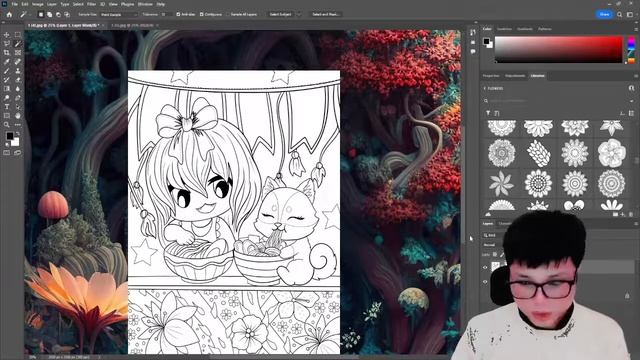The width and height of the screenshot is (640, 360).
Task: Toggle Quick Mask mode
Action: [7, 153]
